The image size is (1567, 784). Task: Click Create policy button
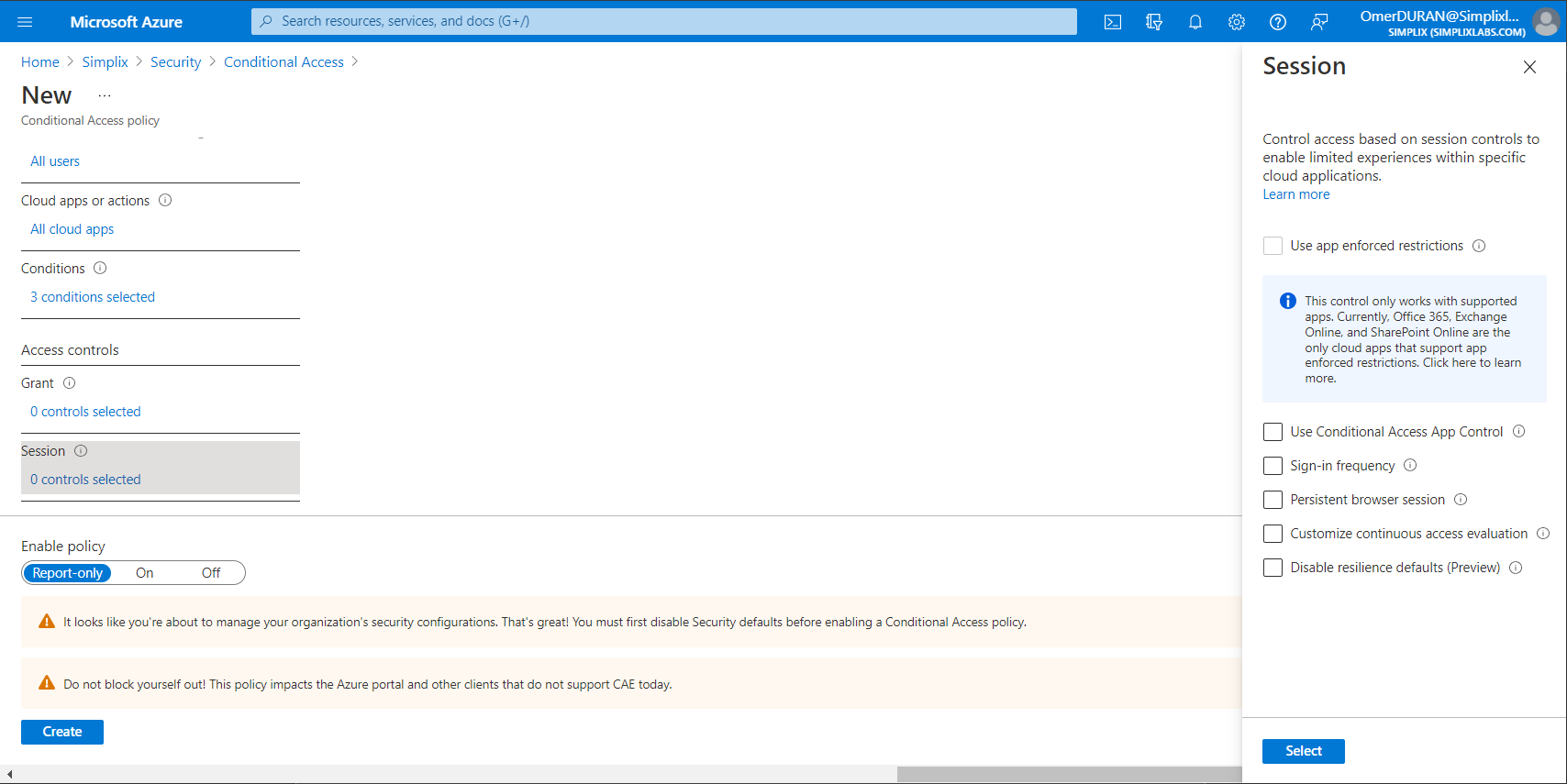[62, 732]
